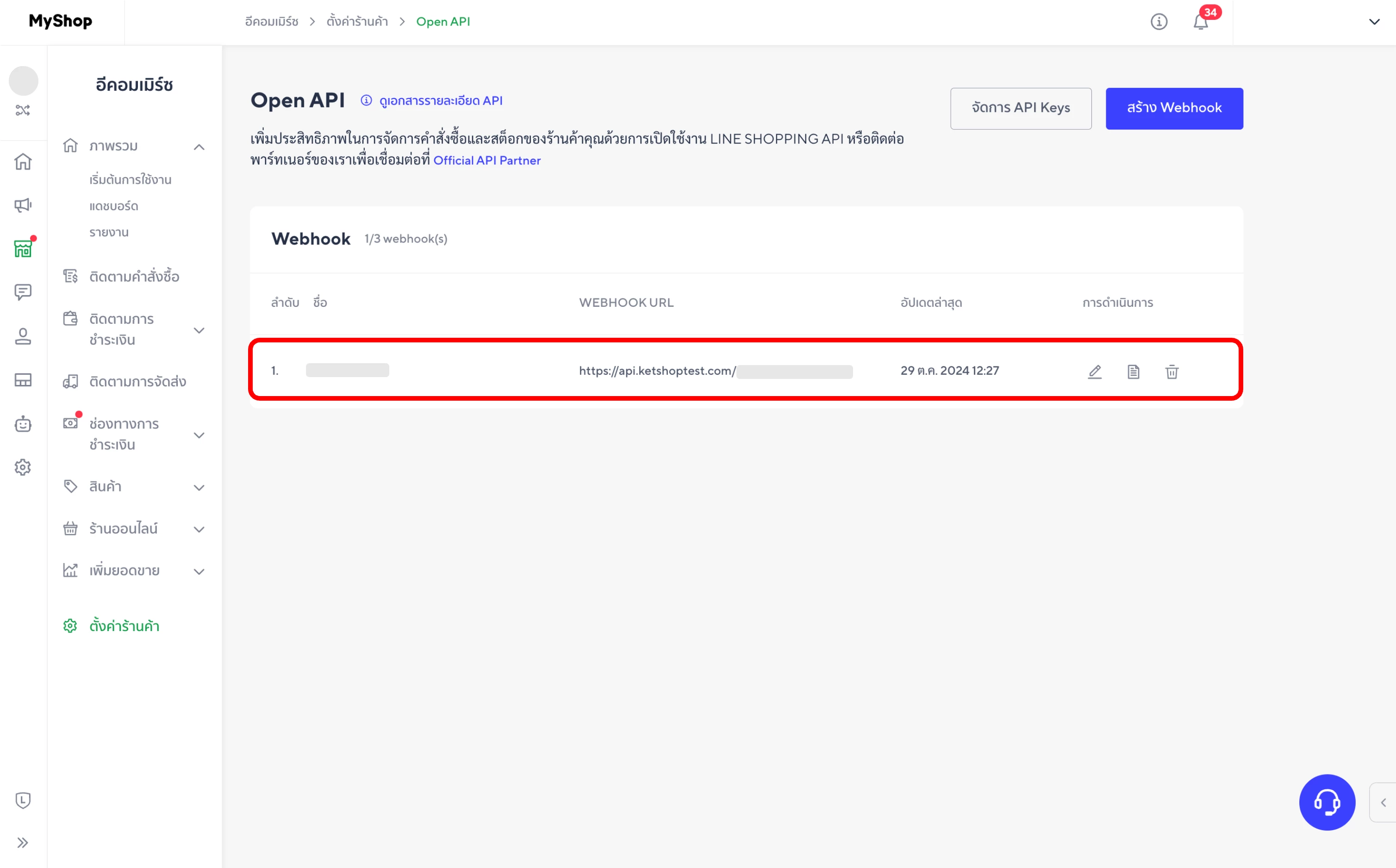
Task: Expand the left rail with double-arrow icon
Action: coord(23,842)
